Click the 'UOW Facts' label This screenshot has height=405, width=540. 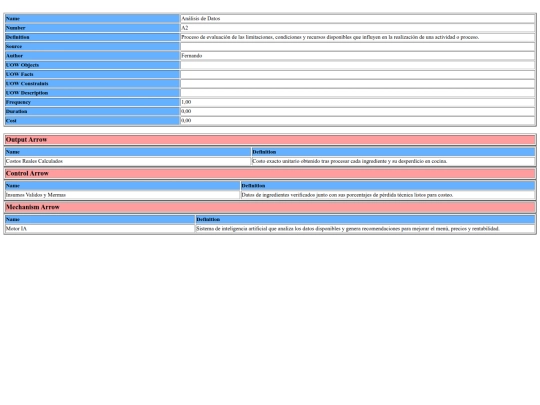tap(20, 74)
